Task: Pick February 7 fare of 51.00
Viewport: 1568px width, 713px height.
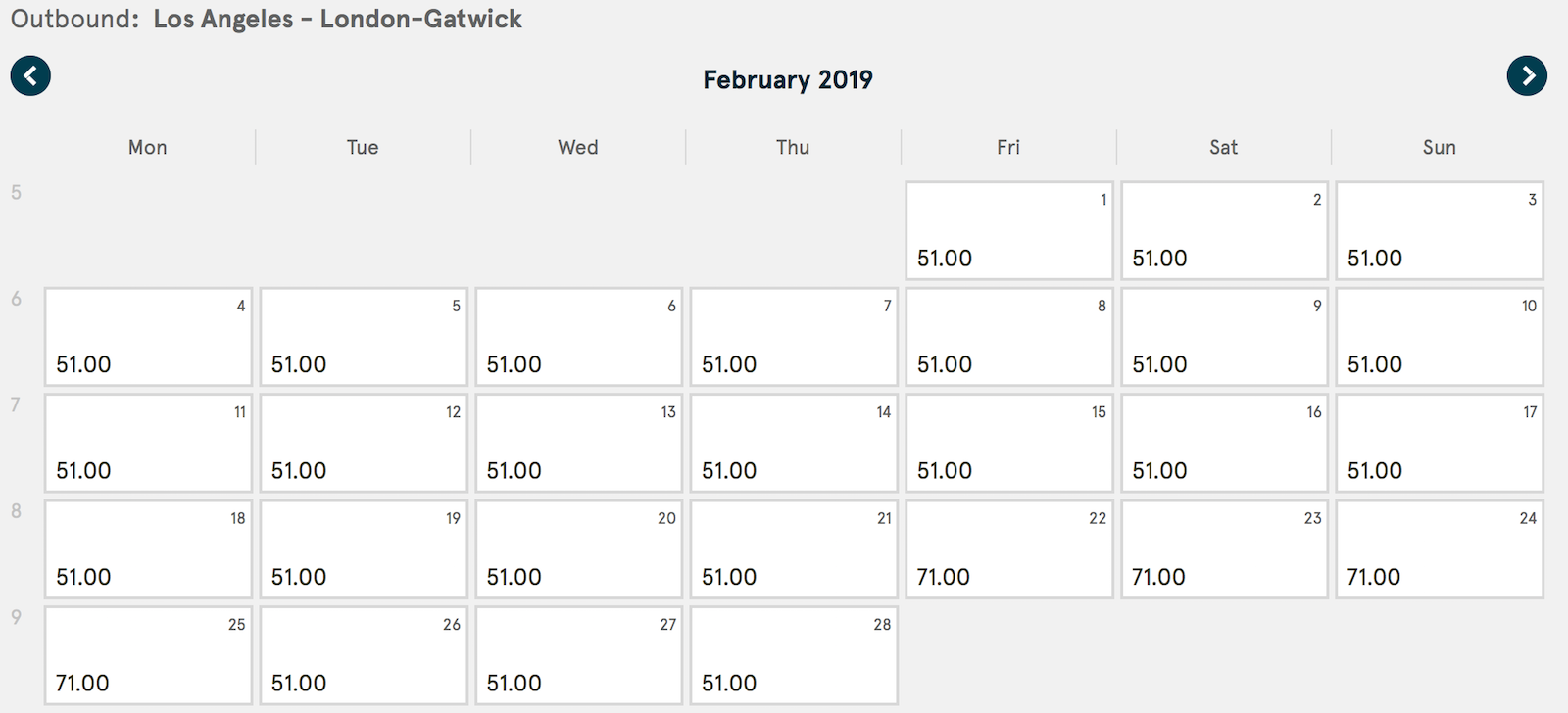Action: click(x=794, y=337)
